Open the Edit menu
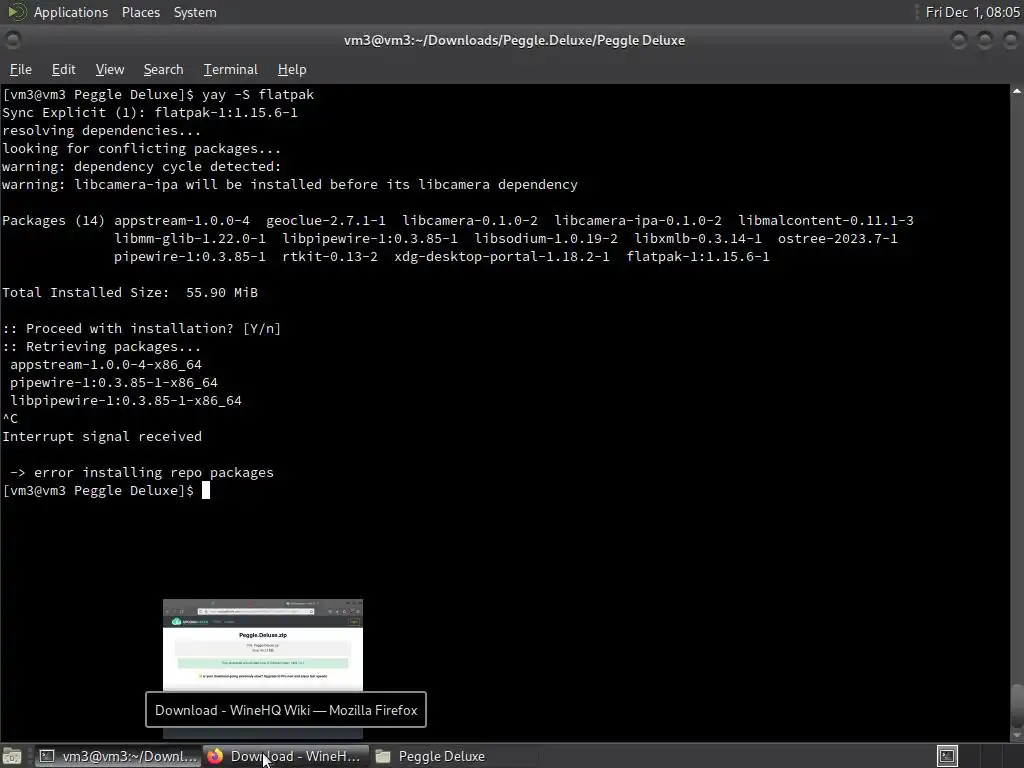Viewport: 1024px width, 768px height. pos(63,69)
